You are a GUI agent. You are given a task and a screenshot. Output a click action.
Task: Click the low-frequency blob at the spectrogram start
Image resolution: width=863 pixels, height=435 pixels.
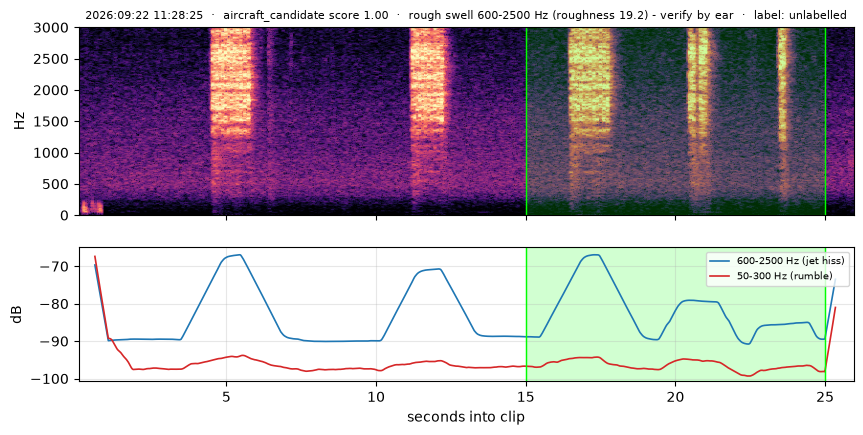pos(92,207)
